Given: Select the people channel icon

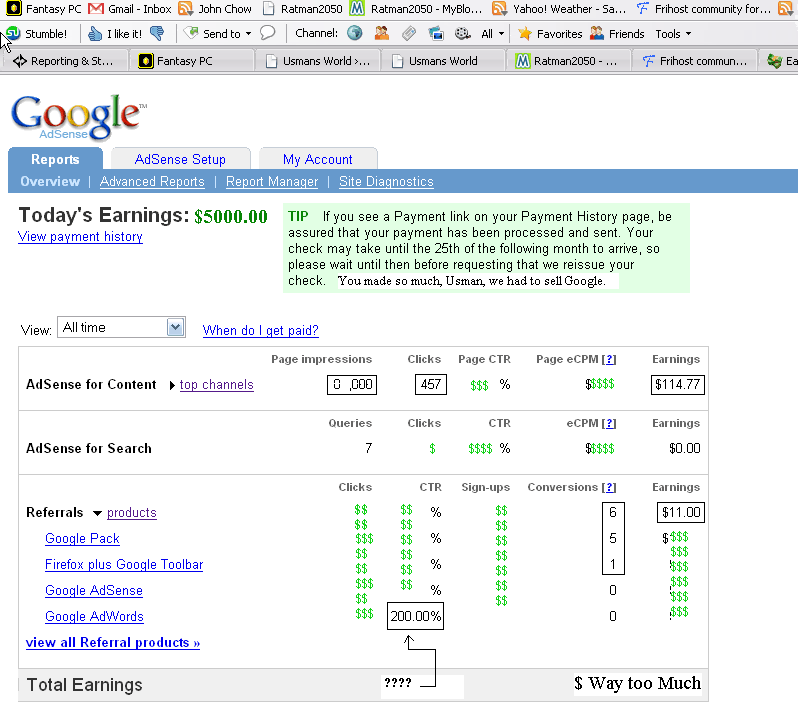Looking at the screenshot, I should click(382, 33).
